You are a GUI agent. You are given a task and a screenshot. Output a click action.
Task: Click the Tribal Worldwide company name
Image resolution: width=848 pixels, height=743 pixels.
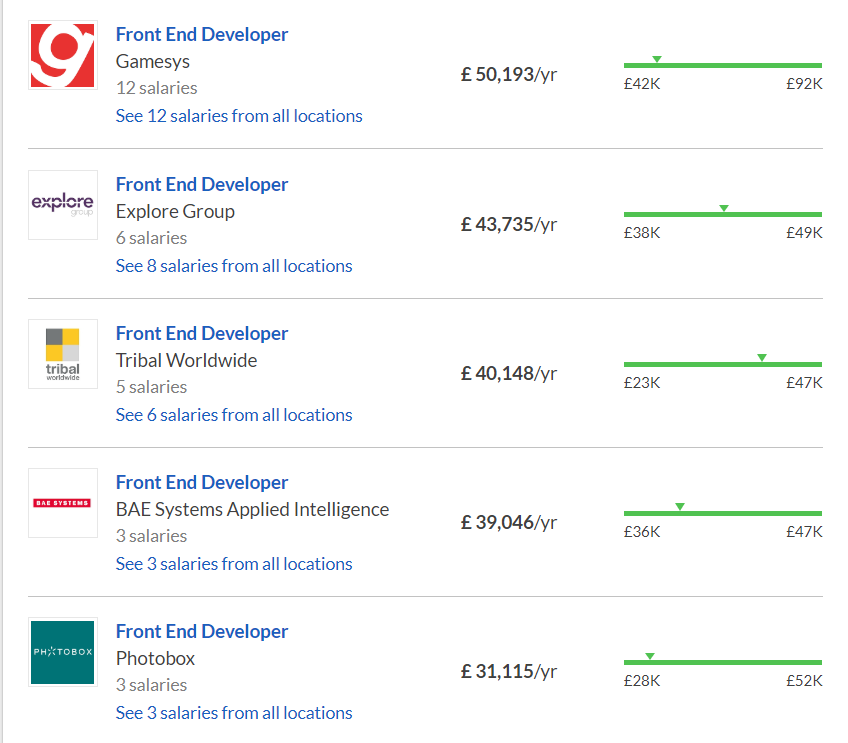pos(187,360)
